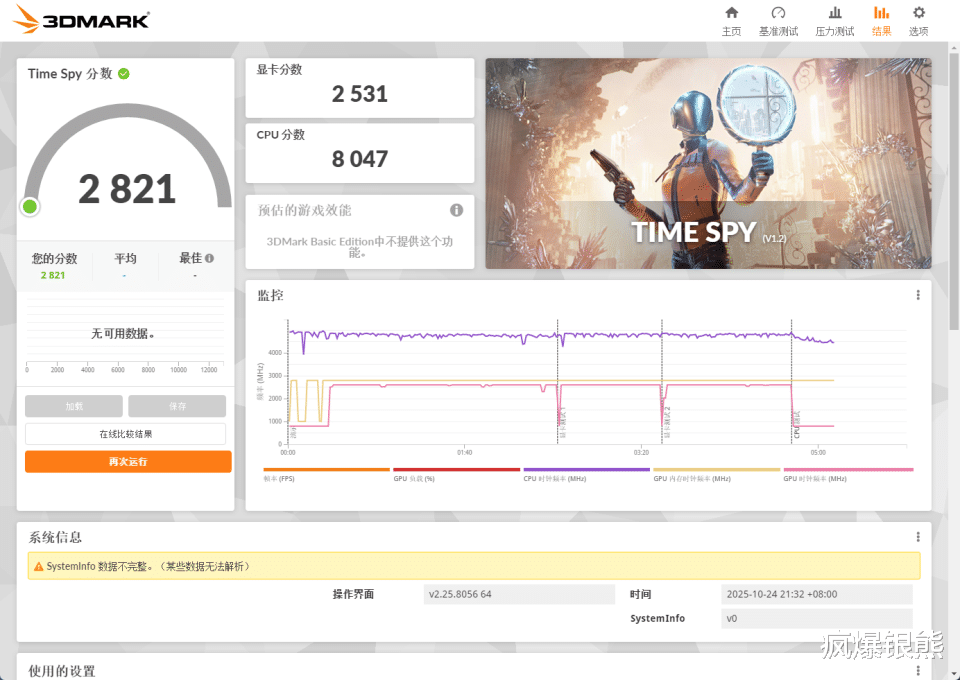Click the 时间 field 2025-10-24 21:32
960x680 pixels.
pos(817,594)
